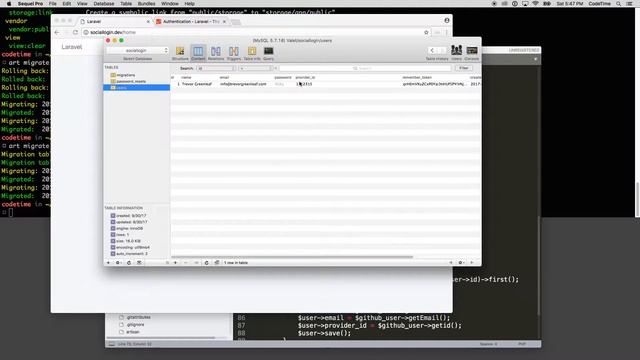Remove the selected row from table
This screenshot has width=640, height=360.
click(186, 263)
